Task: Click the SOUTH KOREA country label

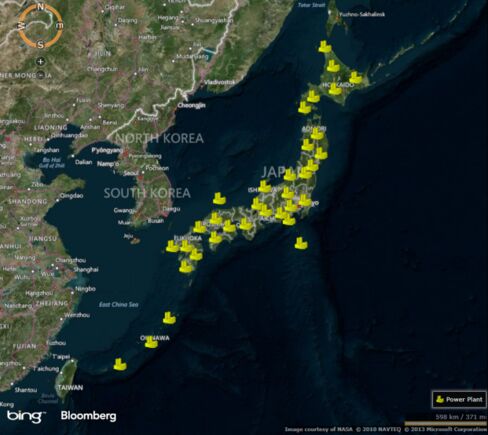Action: coord(147,193)
